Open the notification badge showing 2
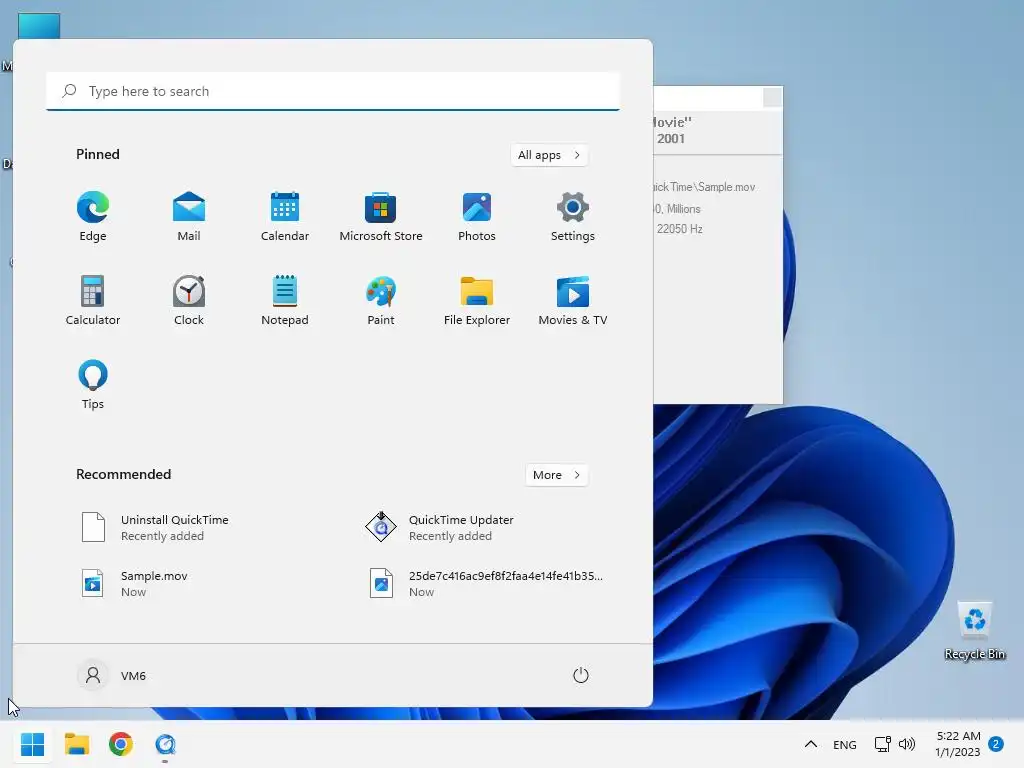 coord(996,744)
